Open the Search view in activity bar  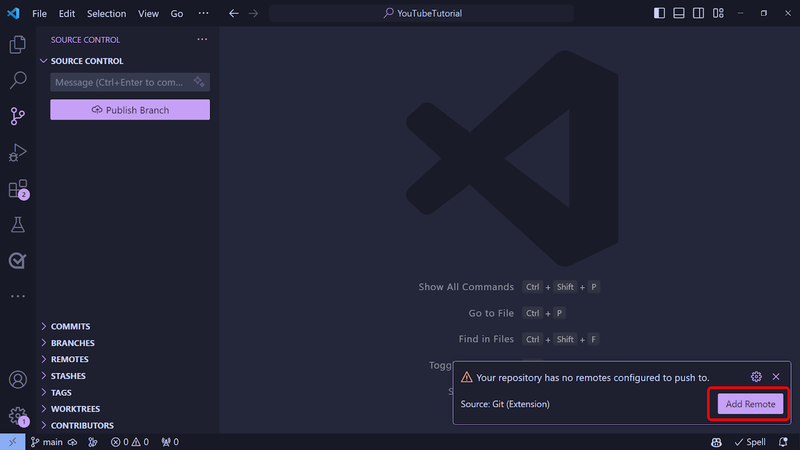click(18, 80)
